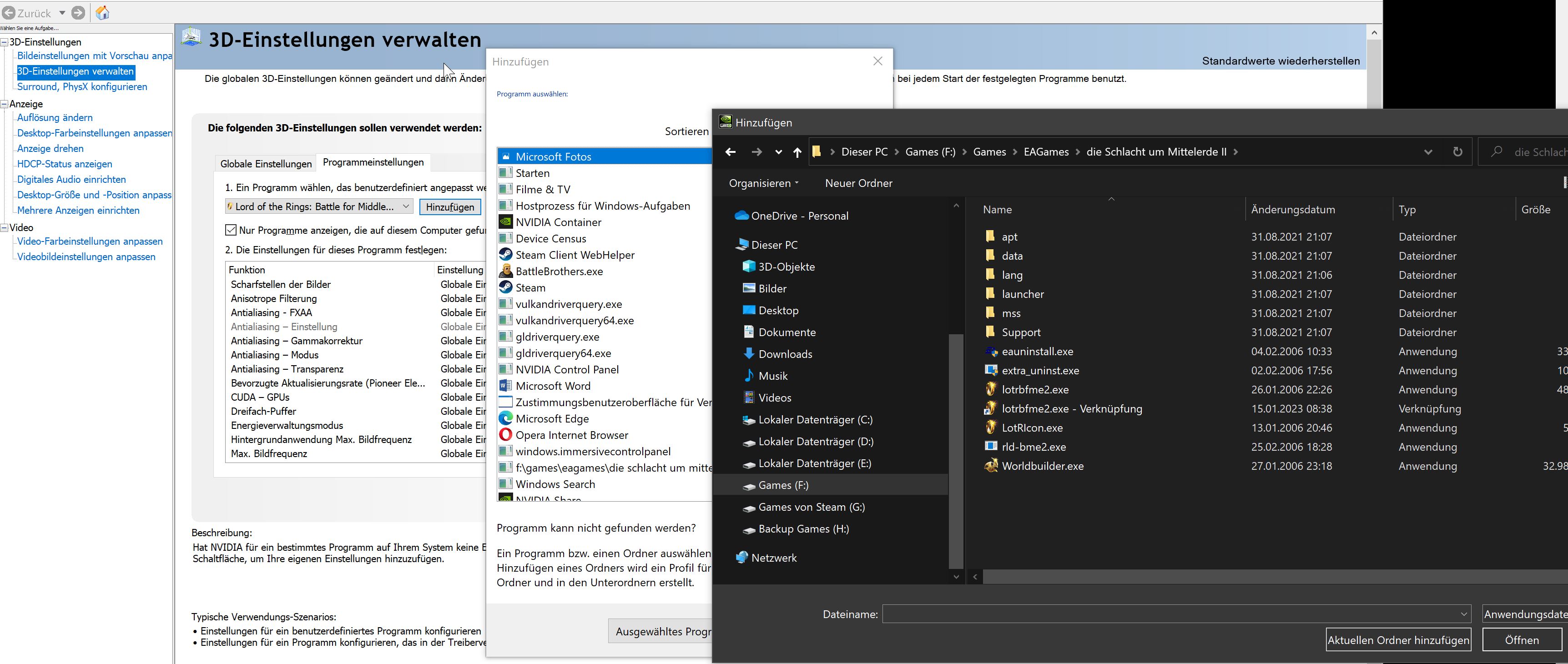Viewport: 1568px width, 664px height.
Task: Select Lokaler Datenträger (C:) drive
Action: click(x=808, y=420)
